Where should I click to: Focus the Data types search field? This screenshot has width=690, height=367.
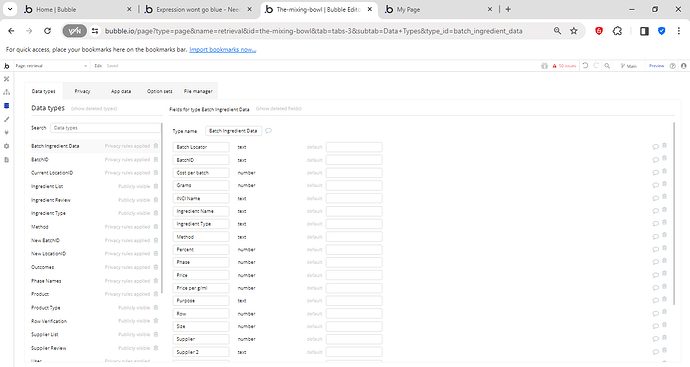click(x=106, y=128)
